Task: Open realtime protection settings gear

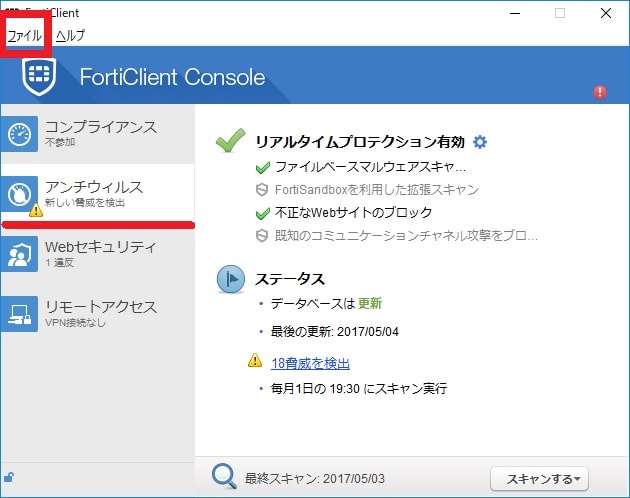Action: 480,142
